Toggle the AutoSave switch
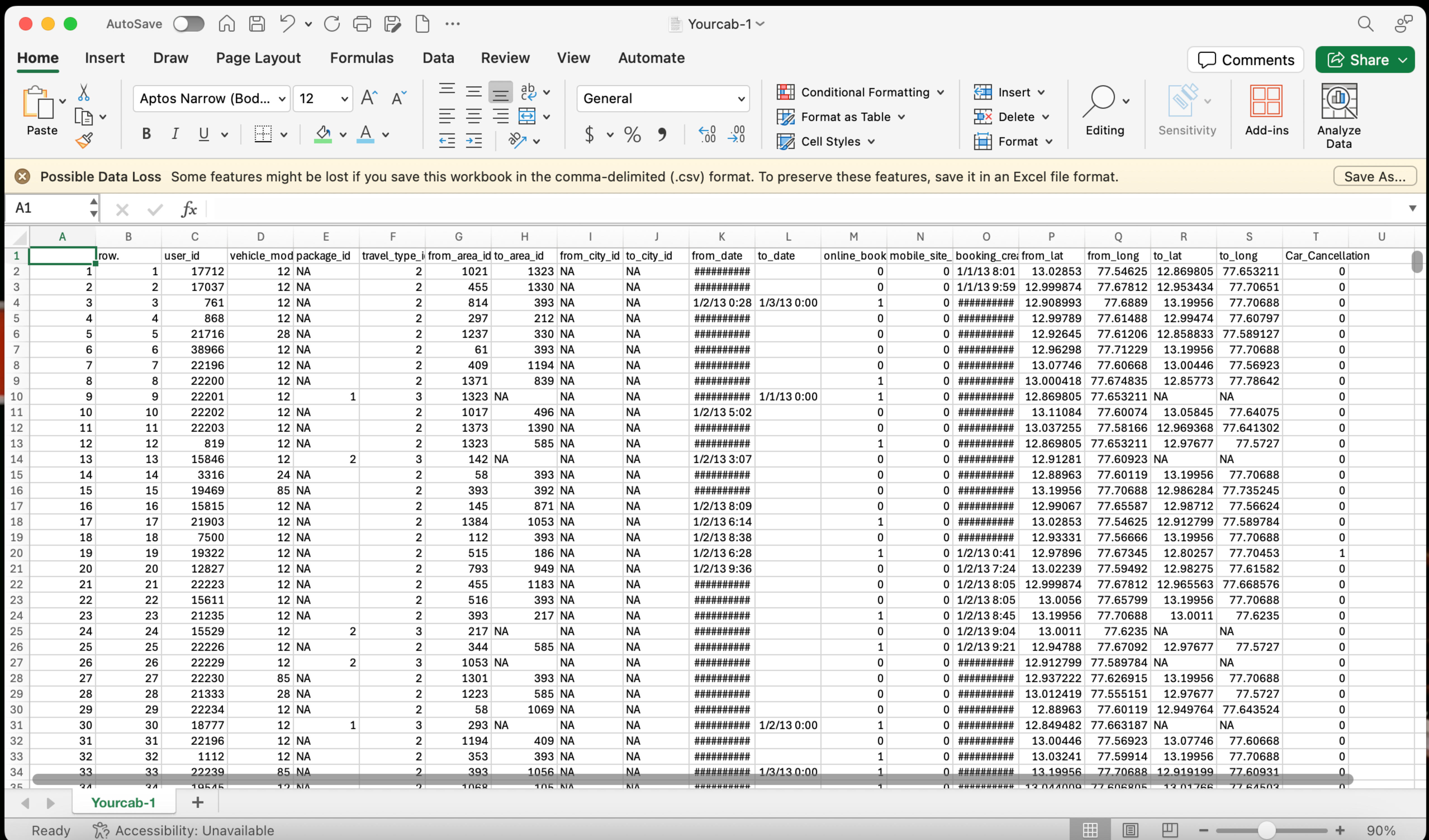This screenshot has width=1429, height=840. [189, 24]
